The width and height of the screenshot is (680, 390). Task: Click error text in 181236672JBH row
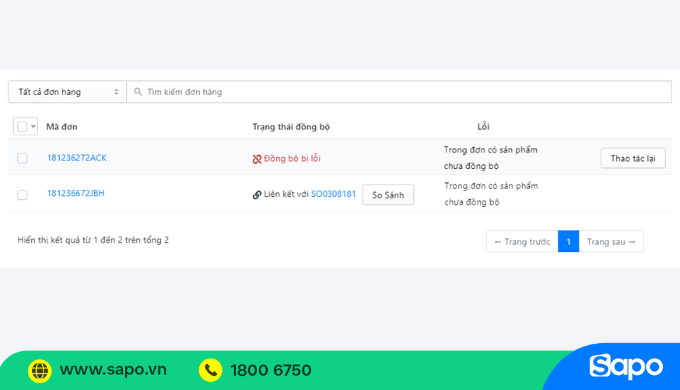[491, 194]
